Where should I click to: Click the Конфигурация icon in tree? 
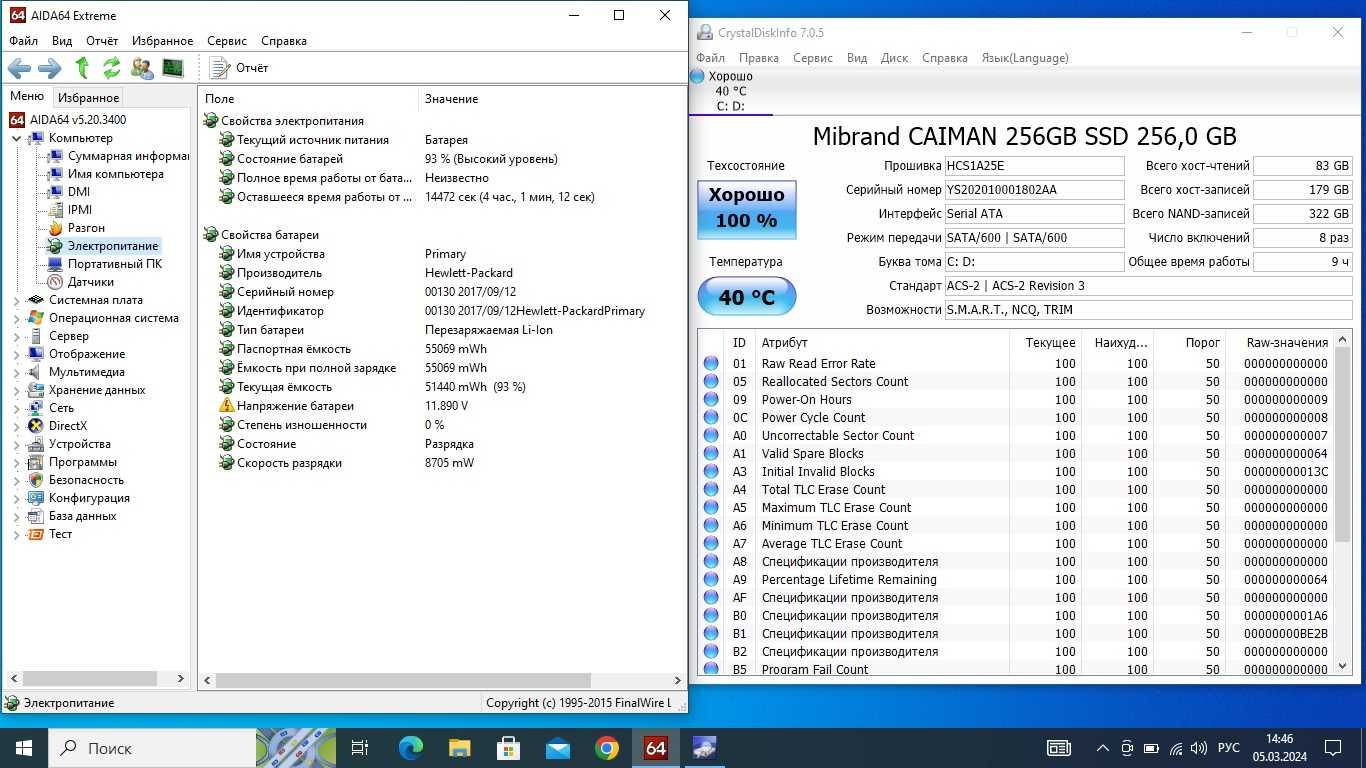coord(36,498)
